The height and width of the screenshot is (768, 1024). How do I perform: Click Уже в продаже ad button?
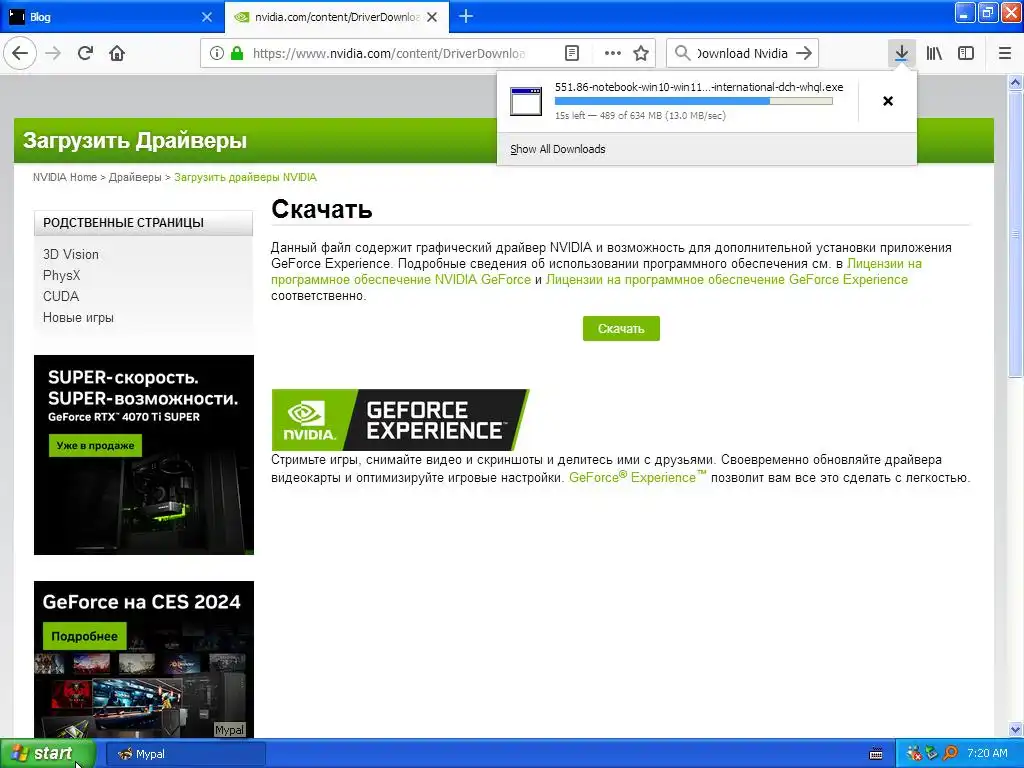click(x=95, y=445)
